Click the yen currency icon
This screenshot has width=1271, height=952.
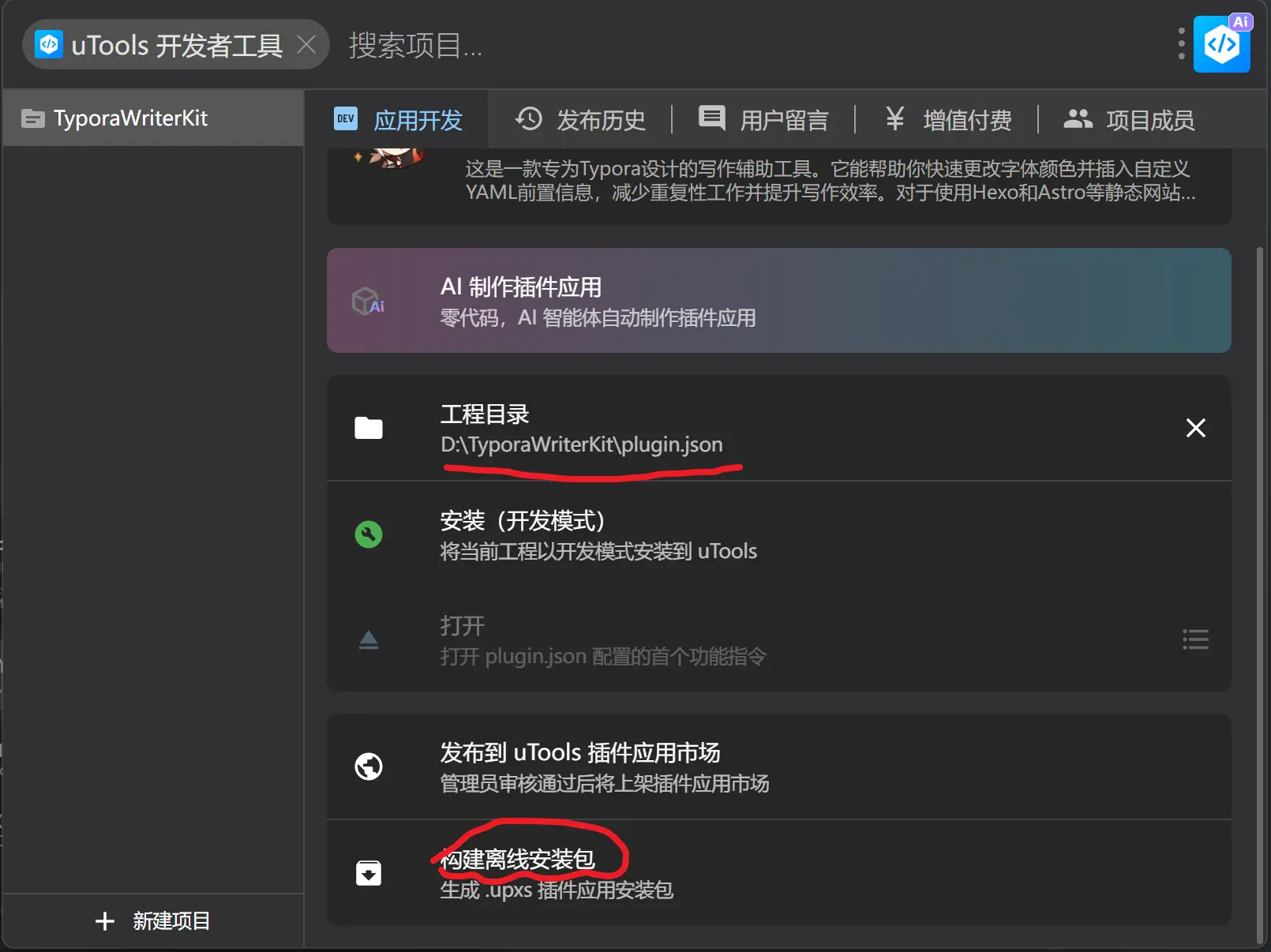tap(894, 118)
